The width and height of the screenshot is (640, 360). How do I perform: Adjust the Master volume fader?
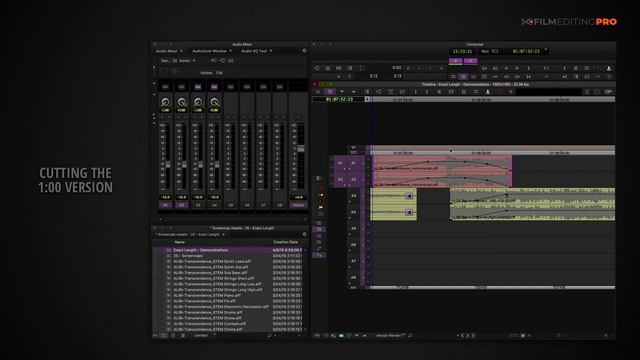[301, 149]
